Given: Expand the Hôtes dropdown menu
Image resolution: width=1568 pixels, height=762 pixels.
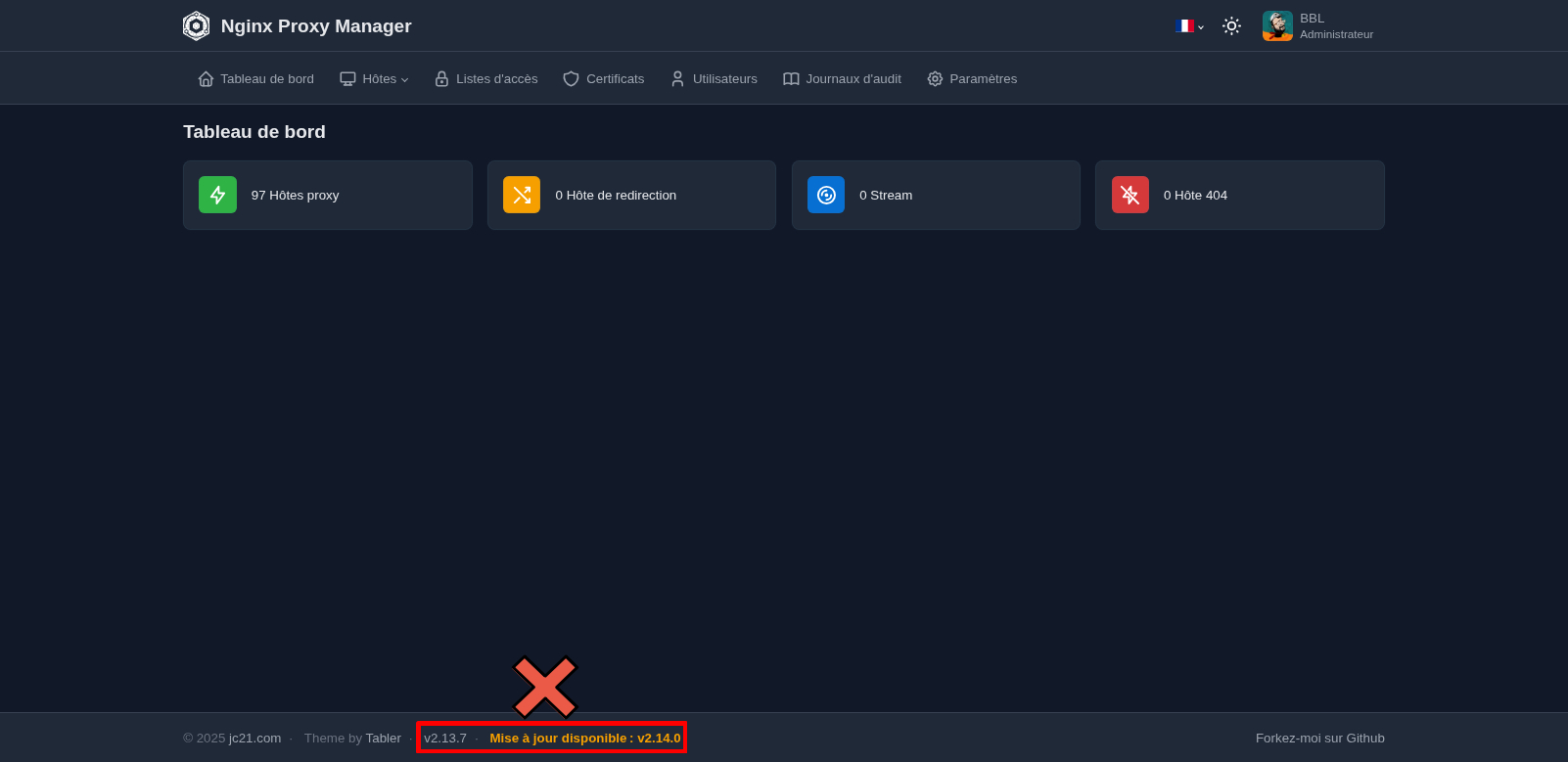Looking at the screenshot, I should (x=374, y=79).
